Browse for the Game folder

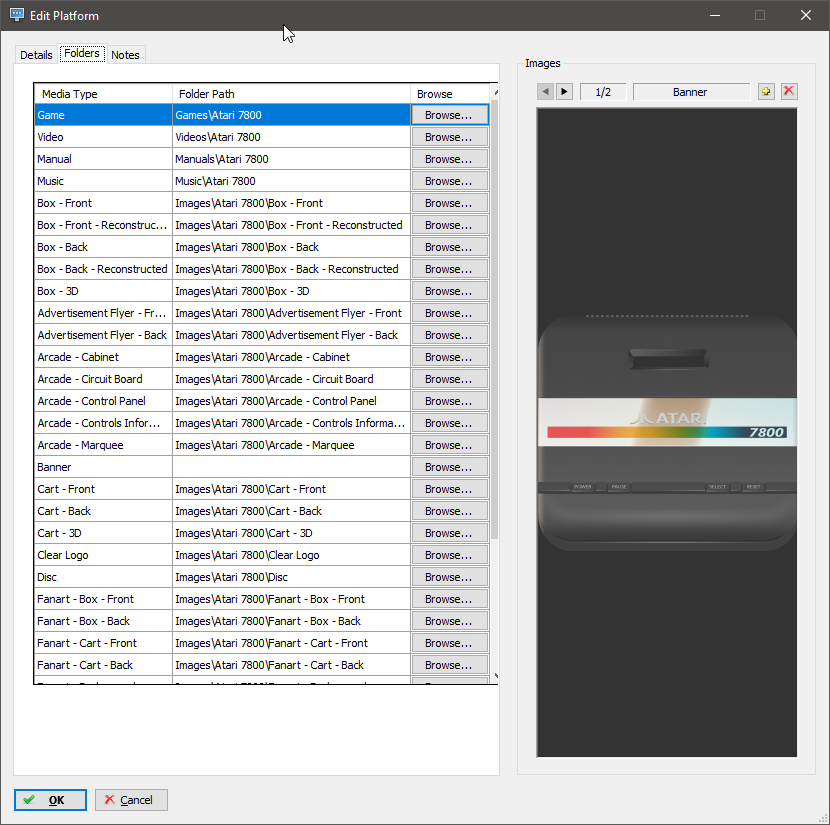[449, 115]
